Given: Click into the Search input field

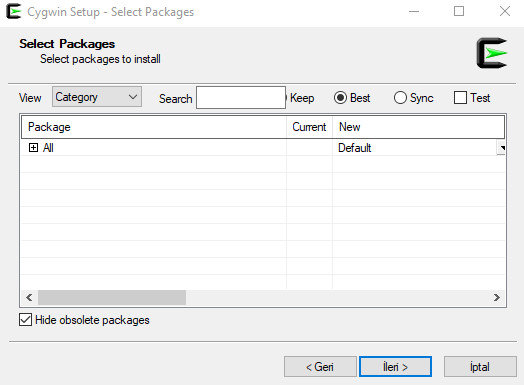Looking at the screenshot, I should click(x=241, y=98).
